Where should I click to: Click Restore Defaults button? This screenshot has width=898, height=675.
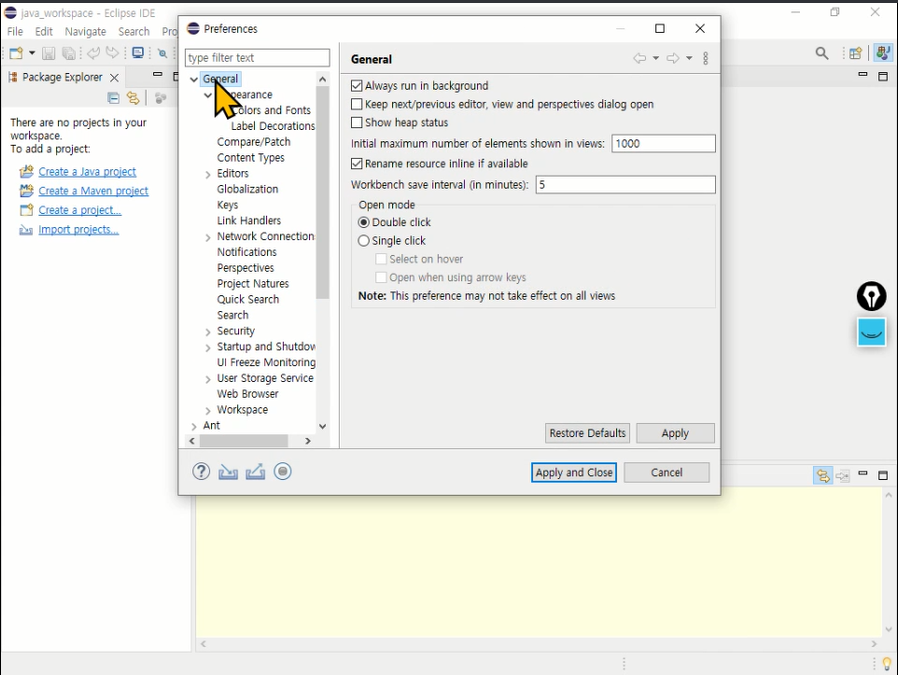[x=588, y=433]
